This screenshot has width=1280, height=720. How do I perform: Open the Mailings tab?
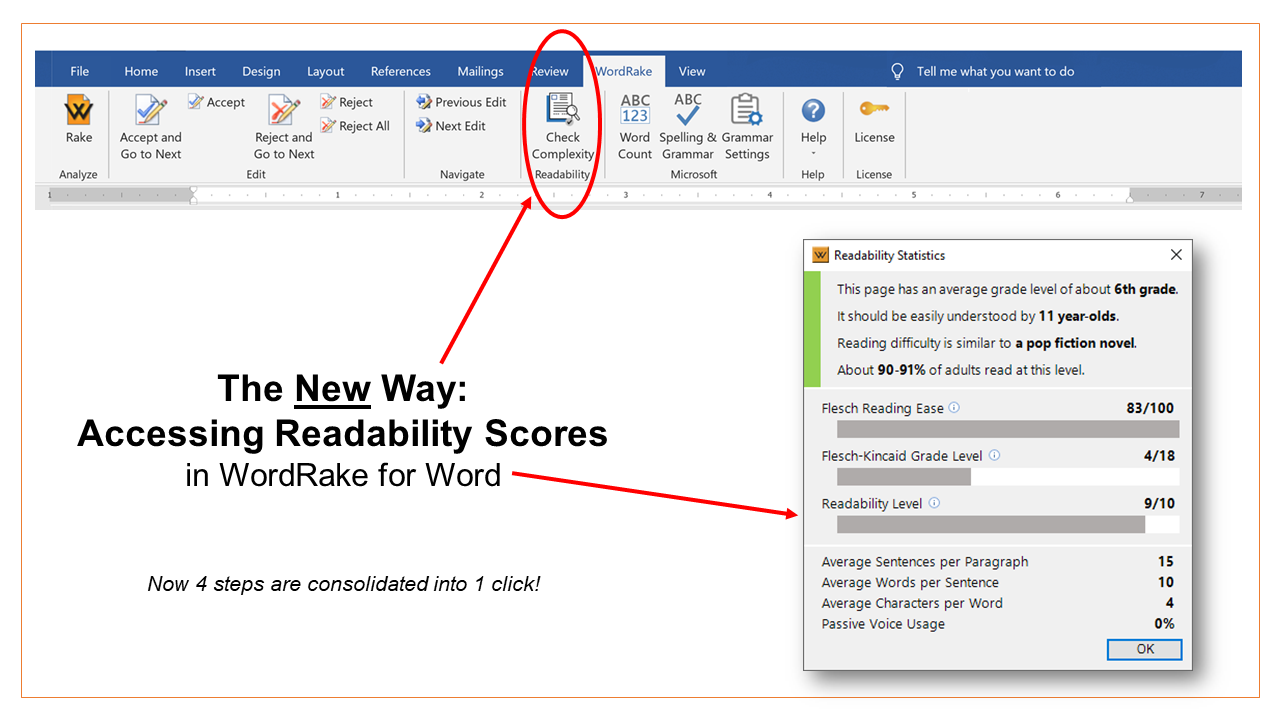tap(481, 71)
